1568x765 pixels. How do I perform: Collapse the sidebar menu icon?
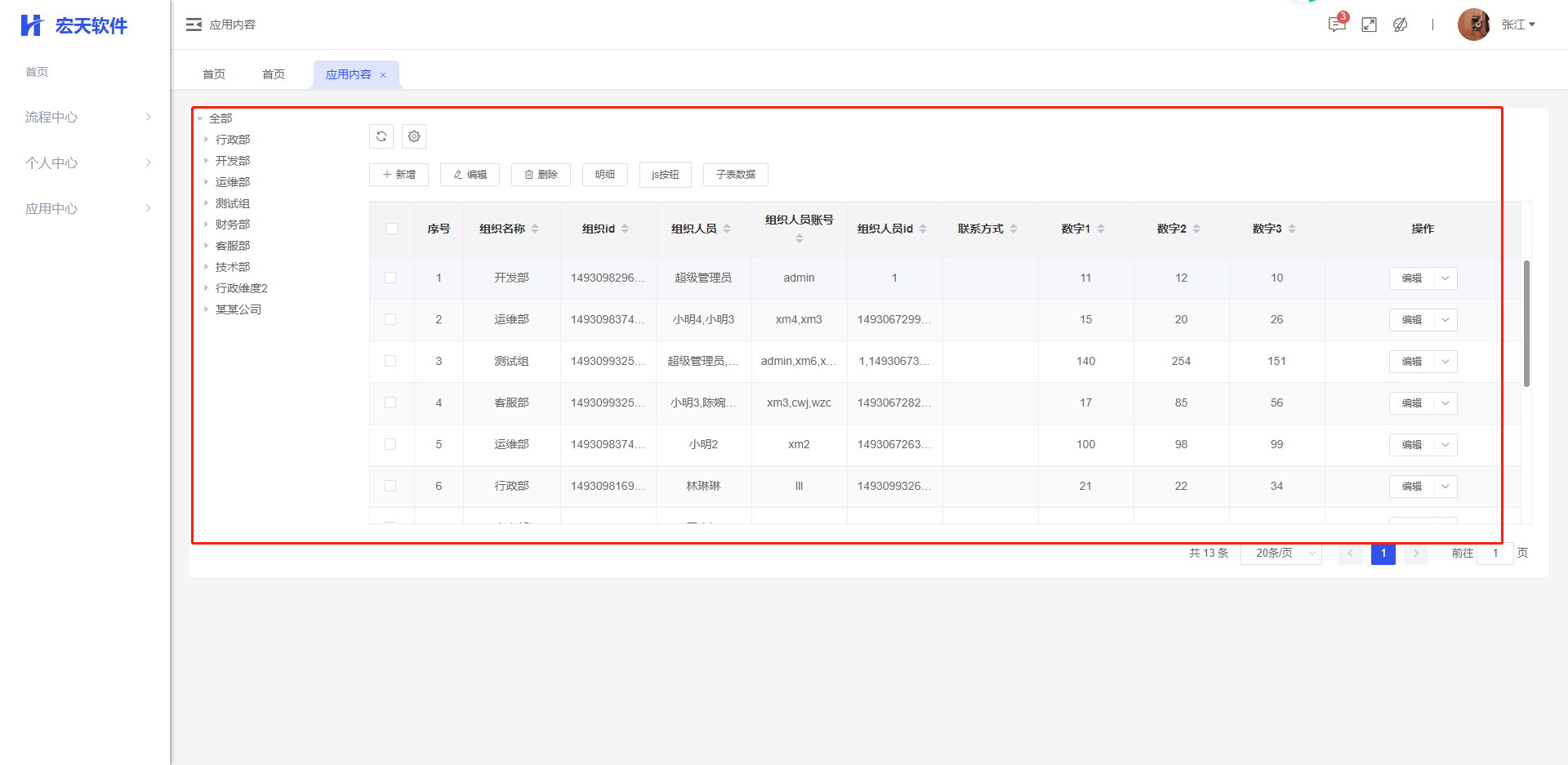(x=194, y=24)
